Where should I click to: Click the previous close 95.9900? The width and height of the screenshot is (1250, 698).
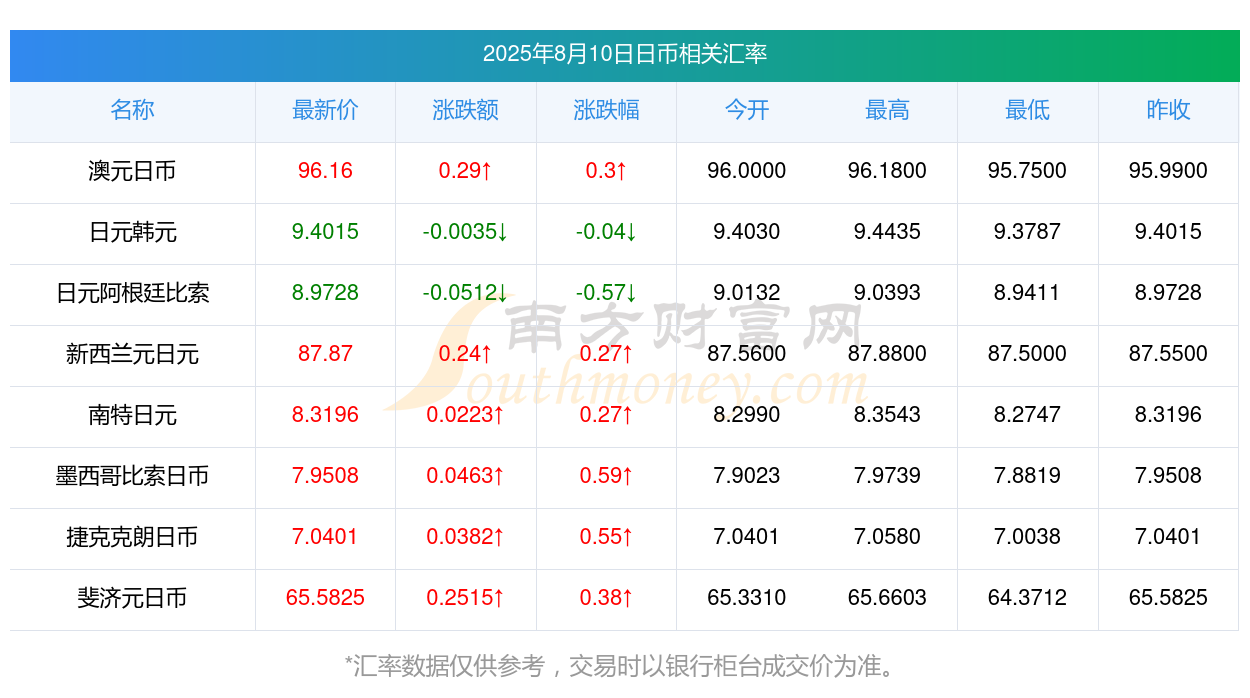1168,171
